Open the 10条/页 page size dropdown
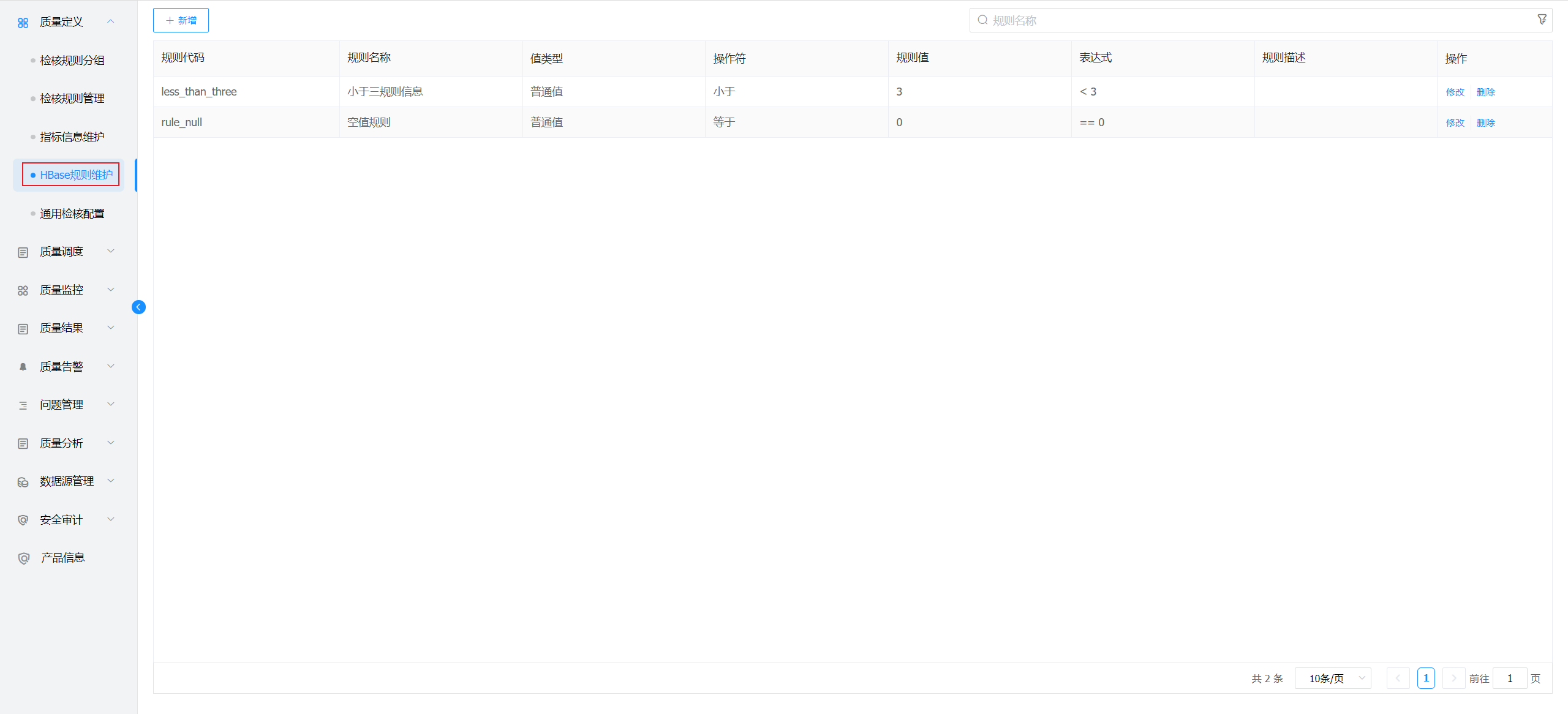Viewport: 1568px width, 714px height. [x=1333, y=678]
